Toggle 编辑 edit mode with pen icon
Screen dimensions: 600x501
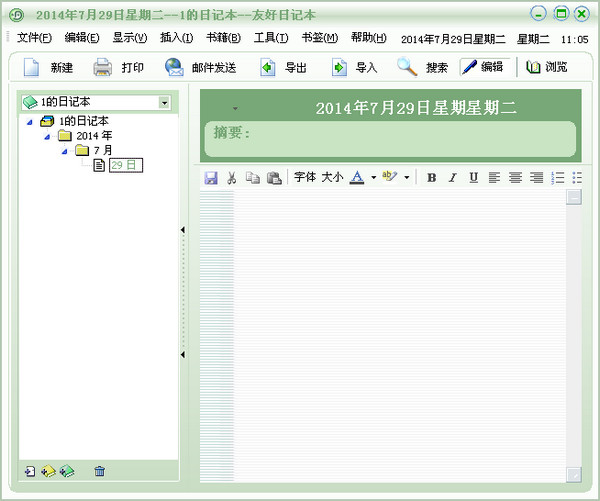484,67
